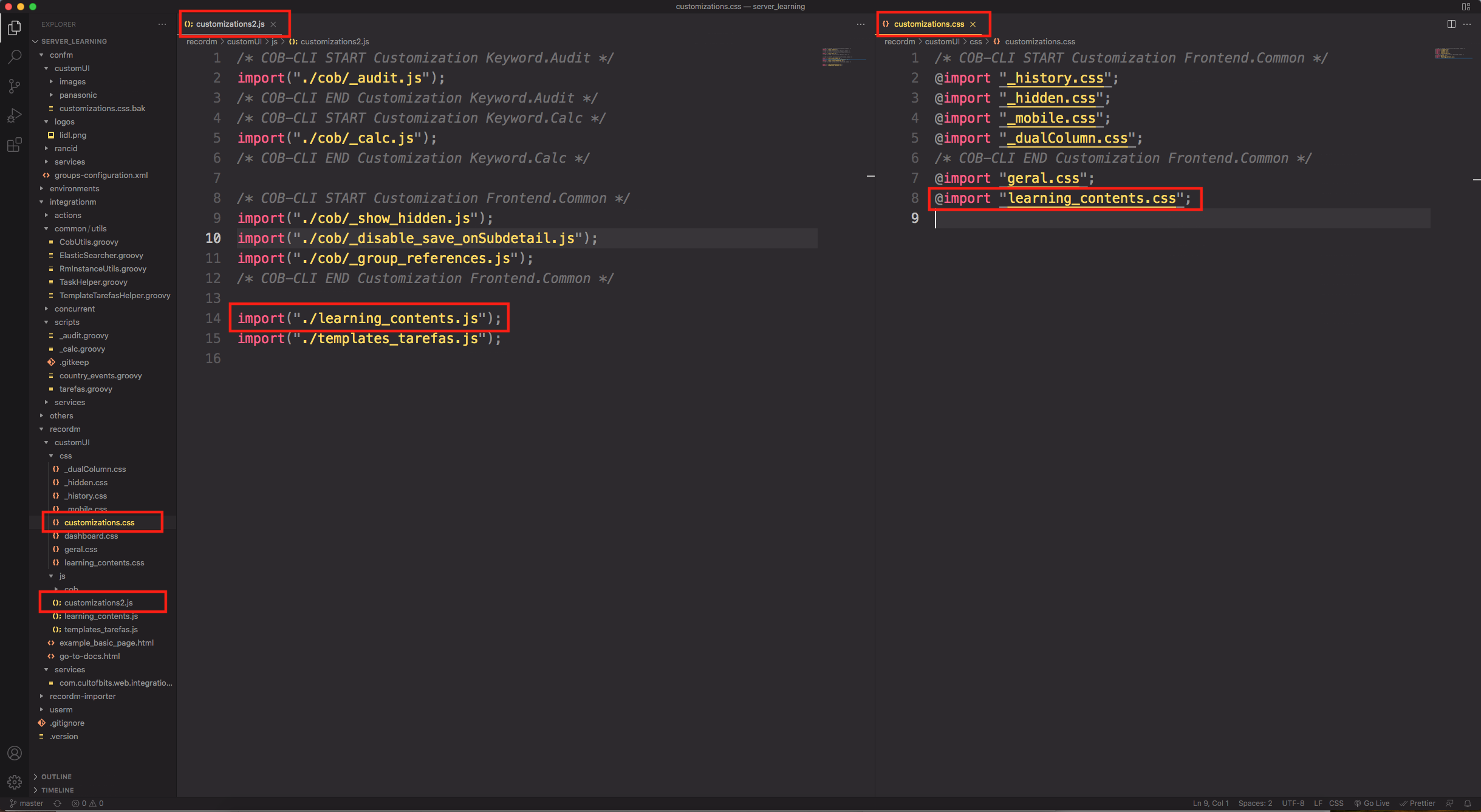
Task: Follow the geral.css import link
Action: tap(1043, 179)
